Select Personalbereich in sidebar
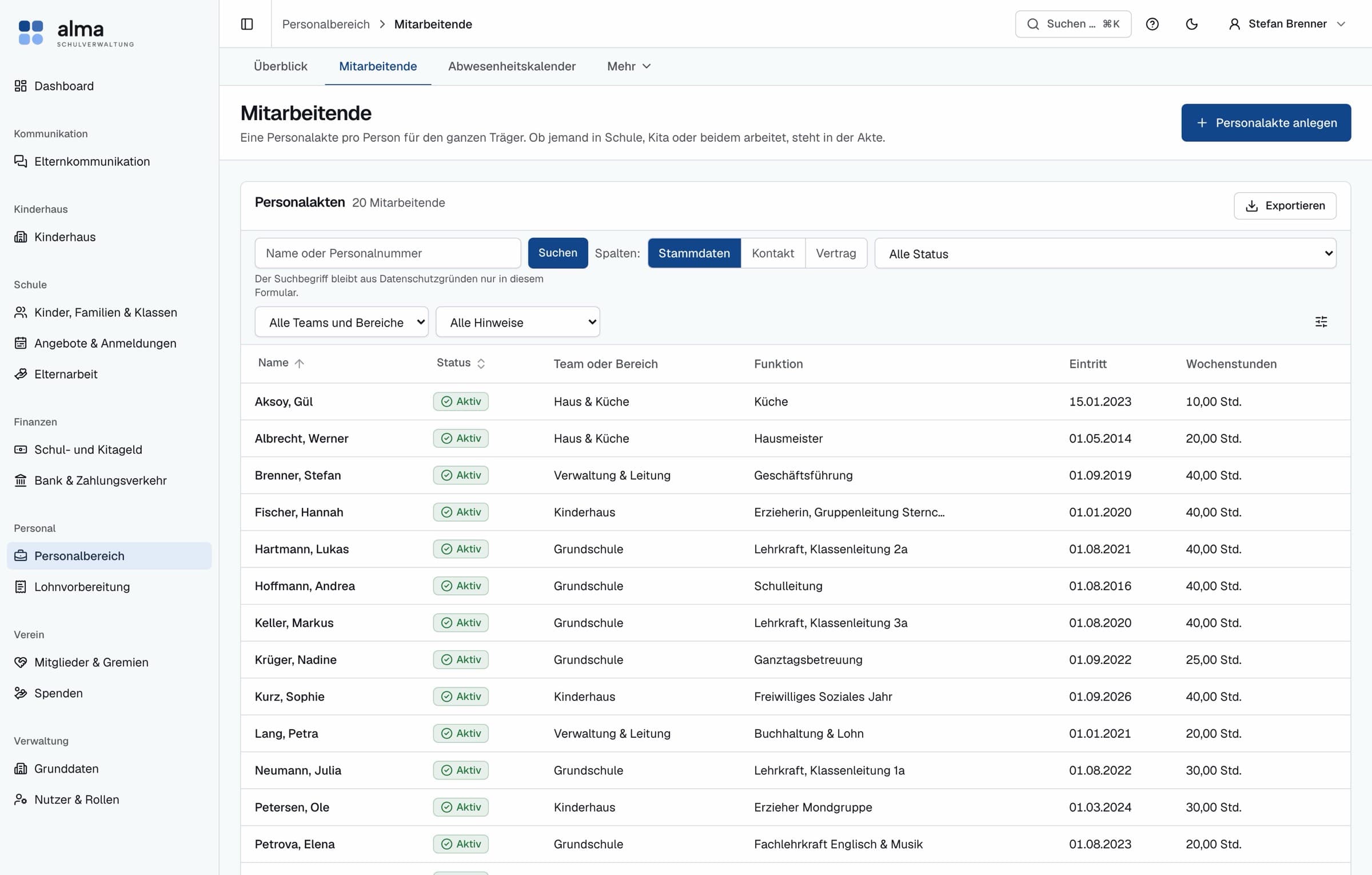 point(109,556)
